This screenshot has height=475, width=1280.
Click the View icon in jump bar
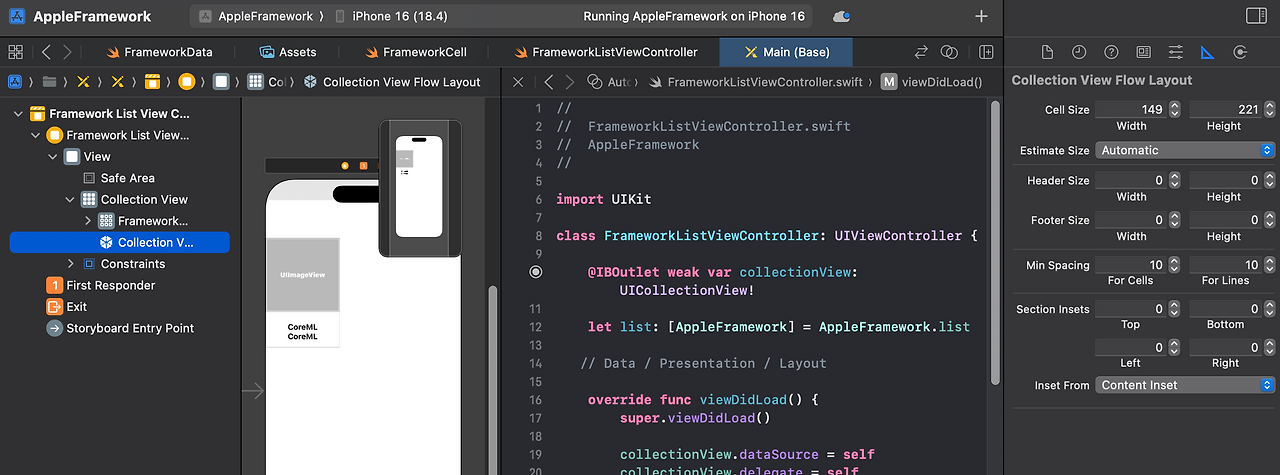(221, 82)
